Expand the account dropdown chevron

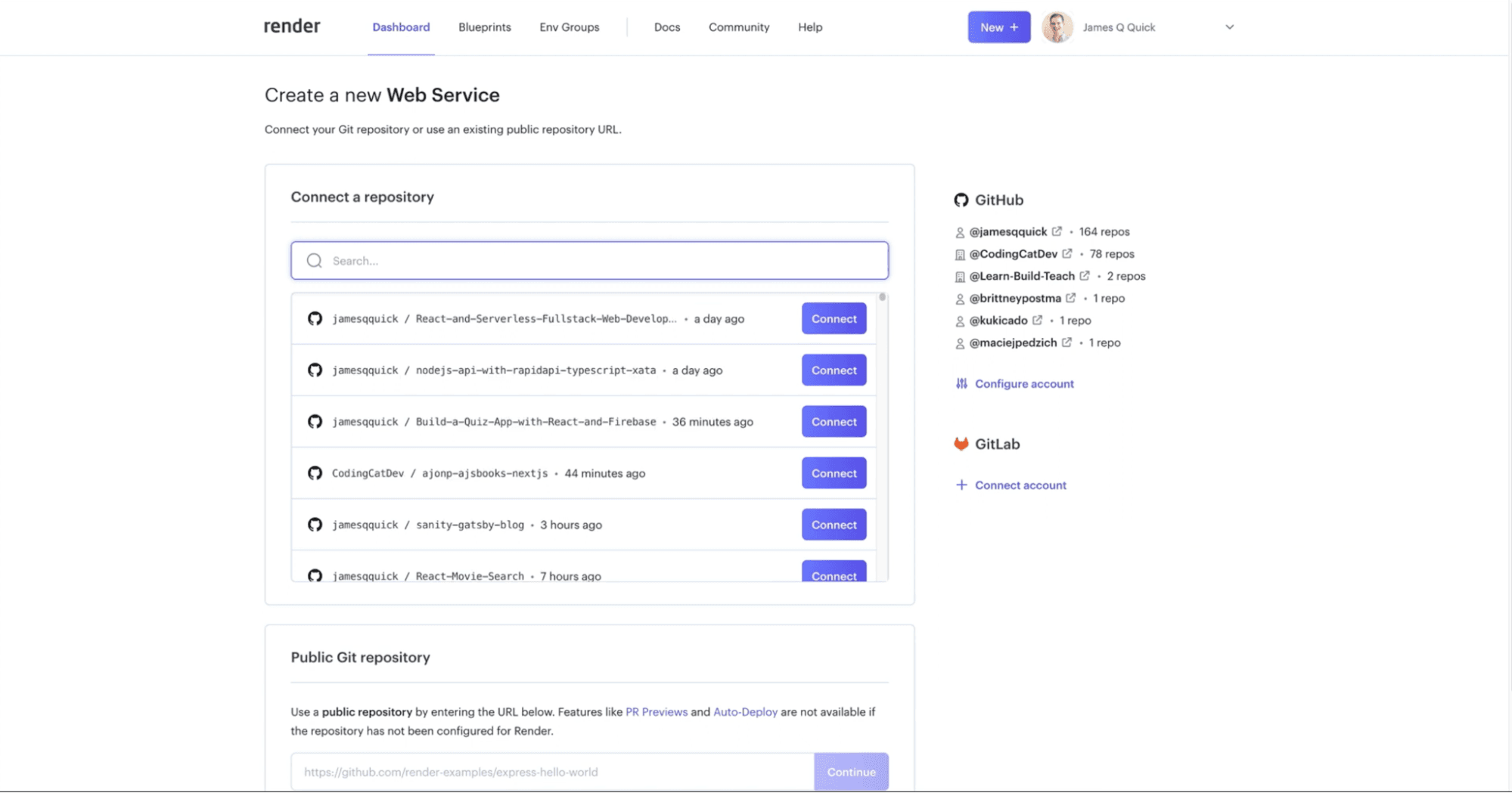point(1230,27)
